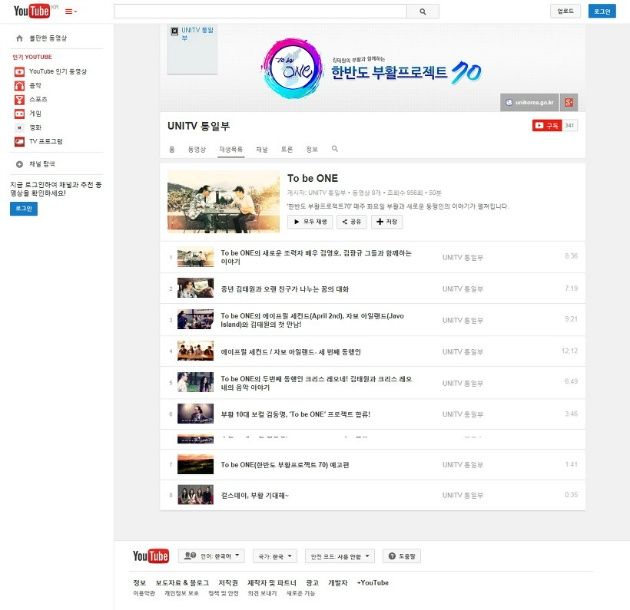
Task: Click the Google+ icon on channel banner
Action: click(569, 102)
